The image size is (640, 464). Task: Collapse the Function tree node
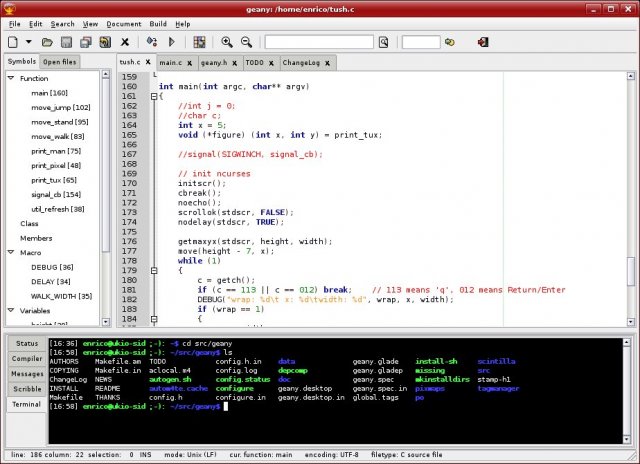11,78
